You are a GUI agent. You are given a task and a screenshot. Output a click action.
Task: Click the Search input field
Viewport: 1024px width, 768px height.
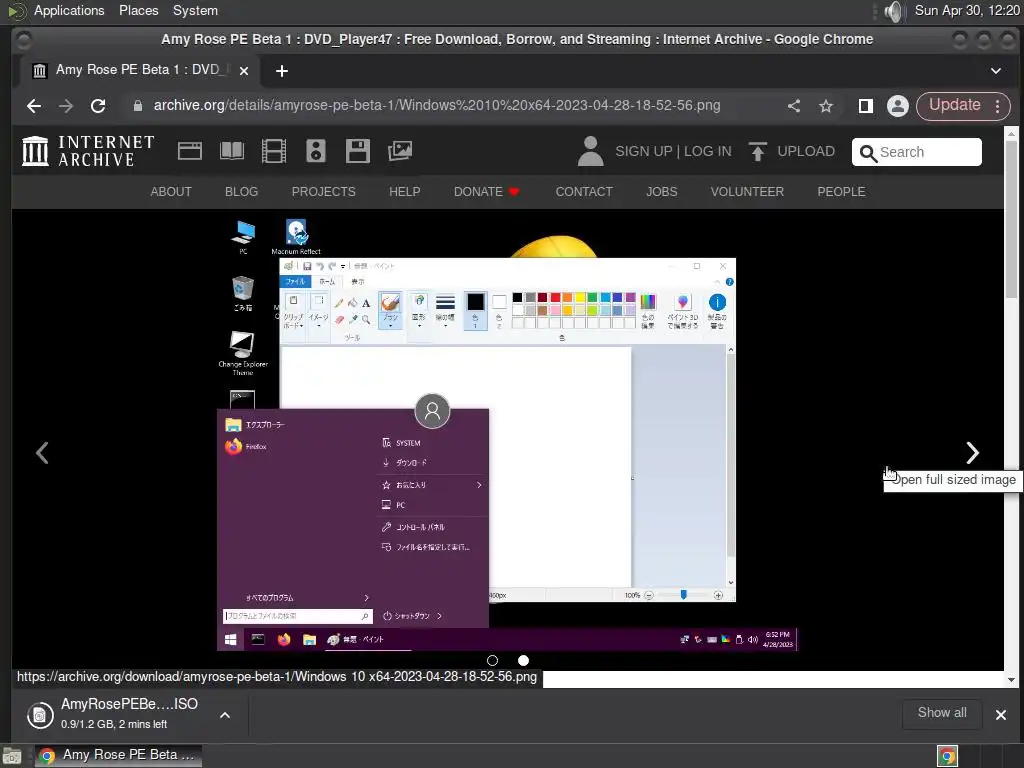click(916, 152)
